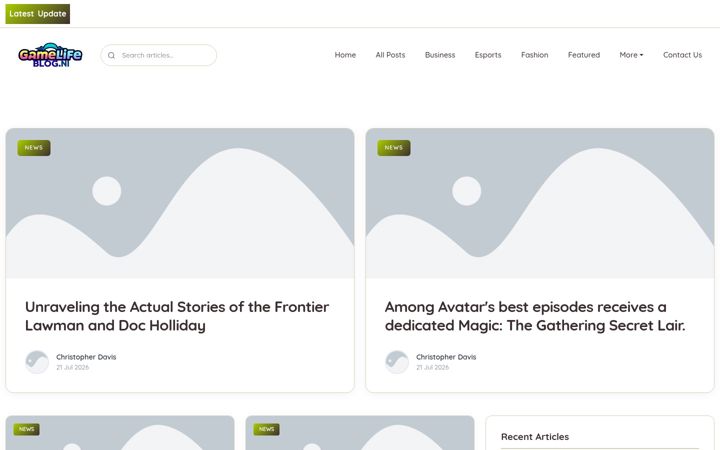This screenshot has height=450, width=720.
Task: Click the GameLife Blog logo
Action: 51,55
